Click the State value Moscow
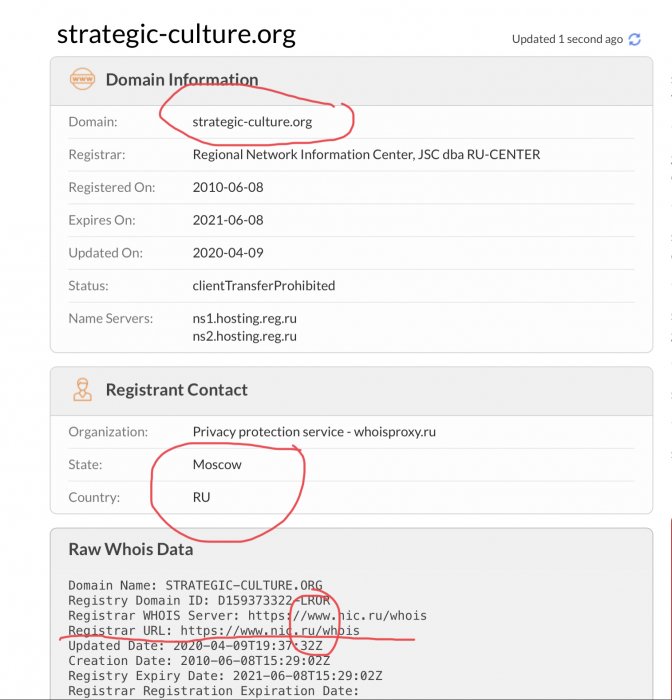 217,465
